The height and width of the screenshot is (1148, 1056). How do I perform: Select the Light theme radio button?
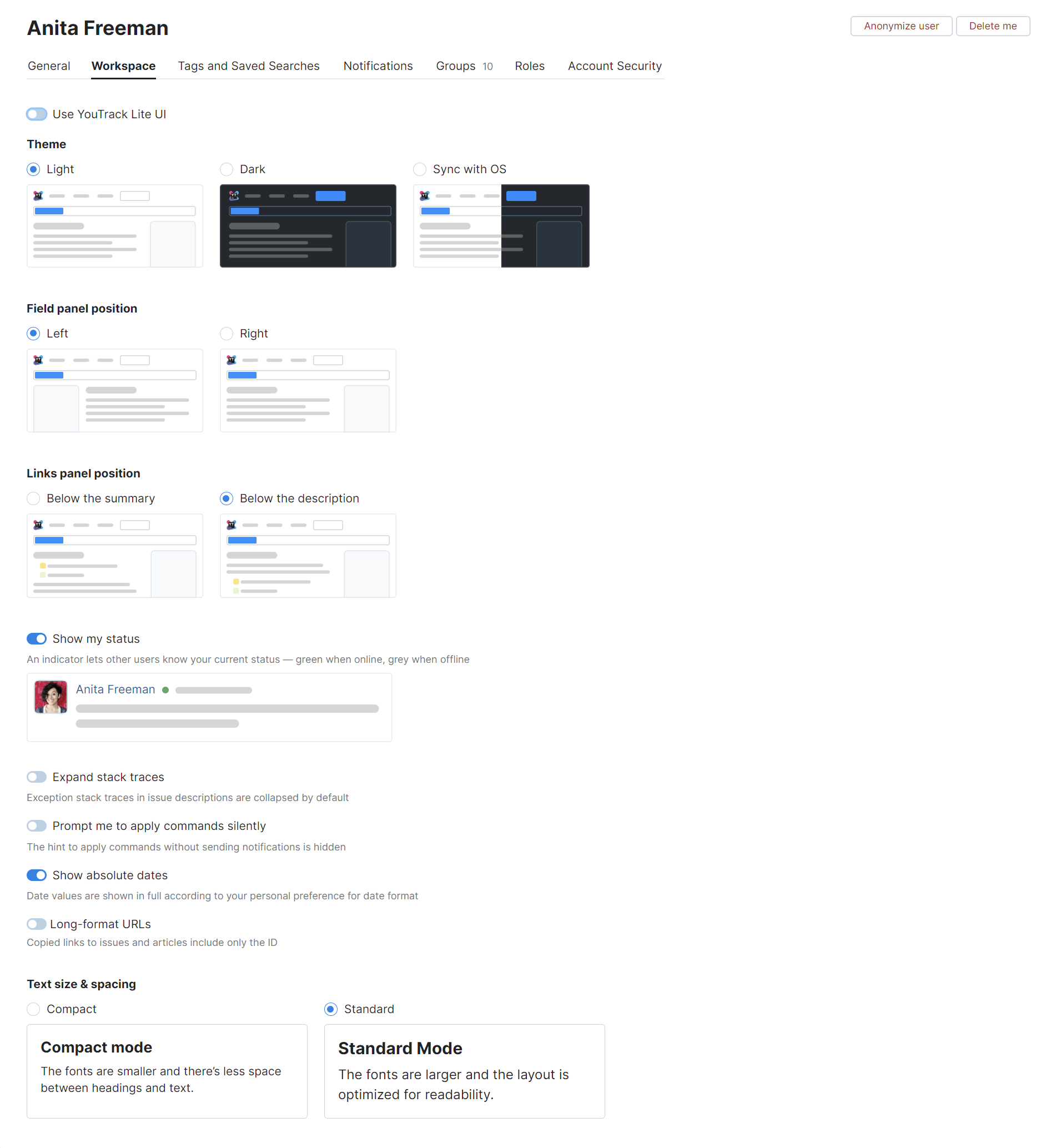click(x=33, y=169)
